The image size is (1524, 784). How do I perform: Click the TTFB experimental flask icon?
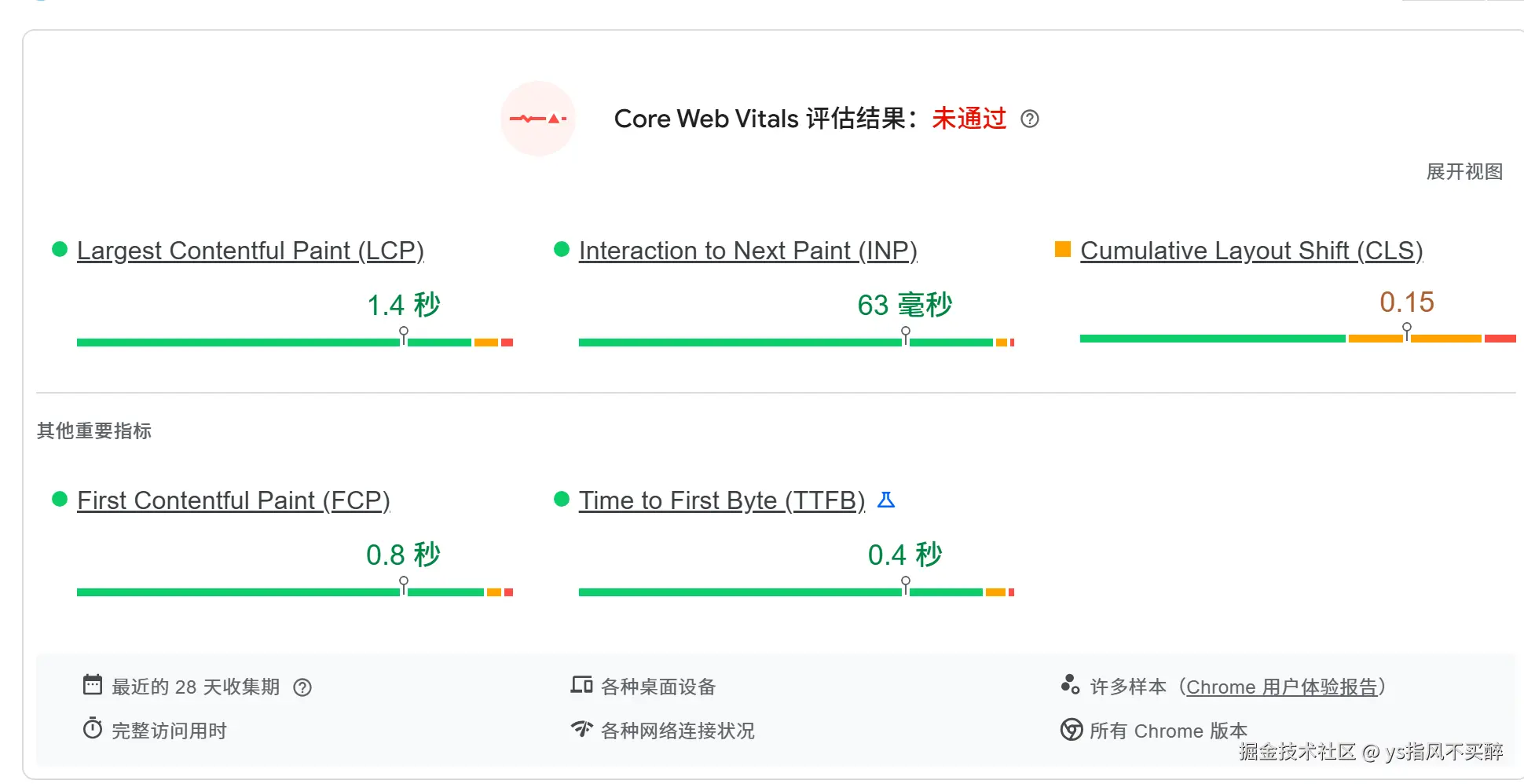pos(886,500)
